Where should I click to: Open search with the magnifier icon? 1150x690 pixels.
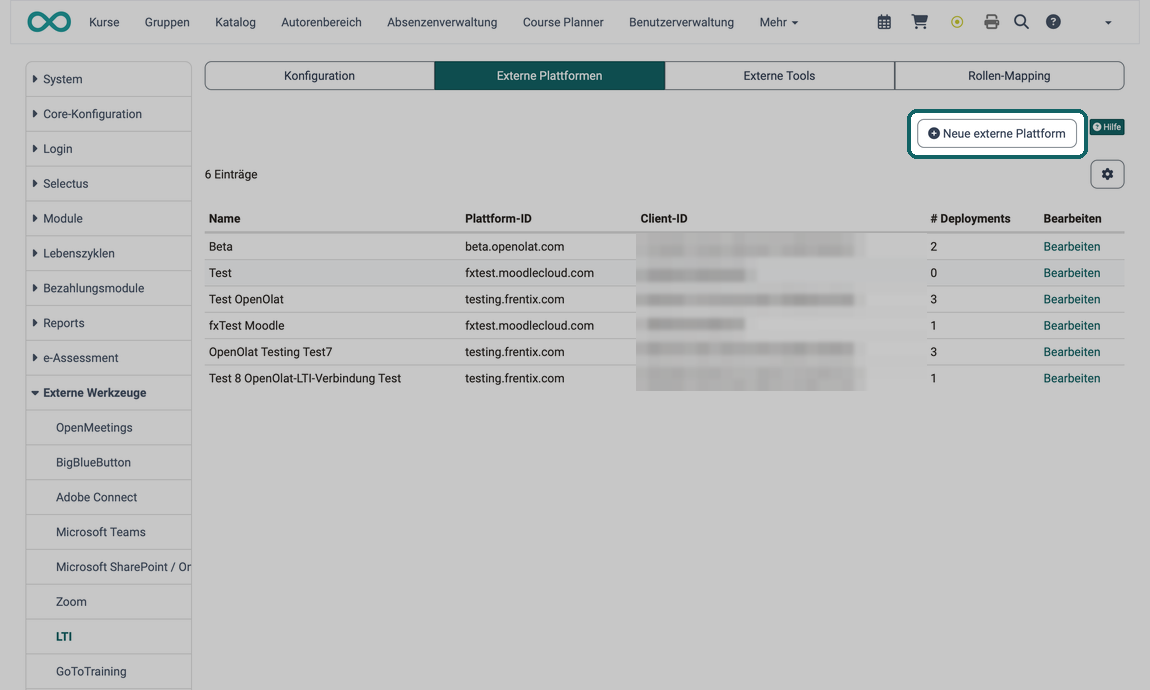coord(1021,22)
